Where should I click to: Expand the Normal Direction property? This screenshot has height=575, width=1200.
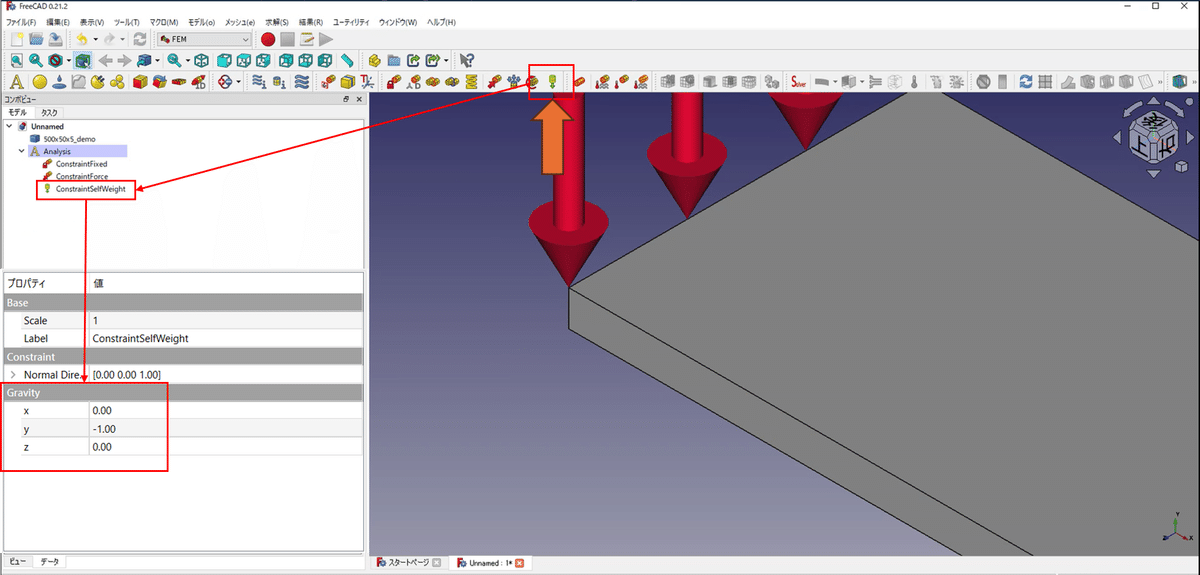click(x=13, y=374)
